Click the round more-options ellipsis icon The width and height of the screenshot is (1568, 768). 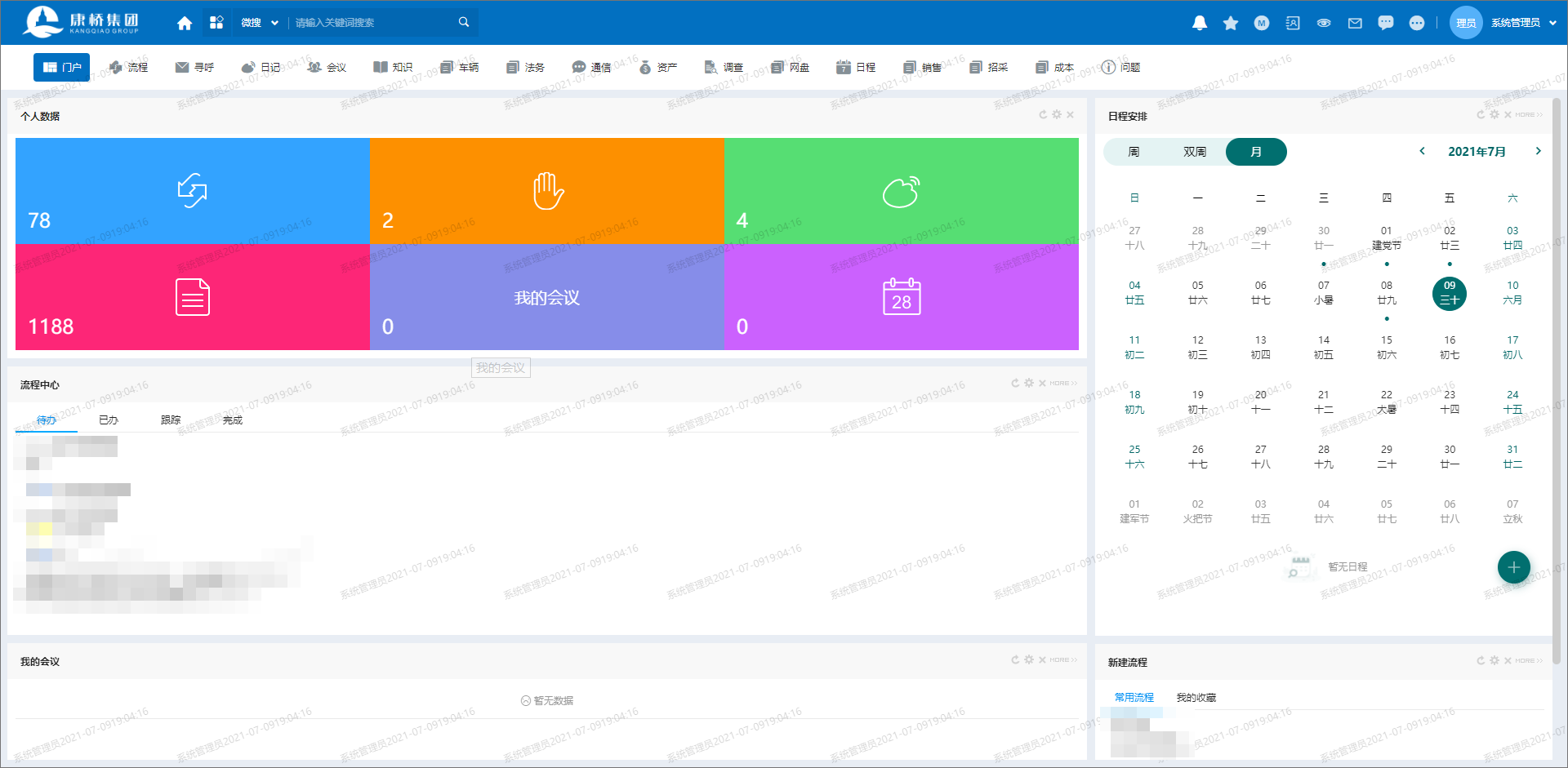(1417, 23)
